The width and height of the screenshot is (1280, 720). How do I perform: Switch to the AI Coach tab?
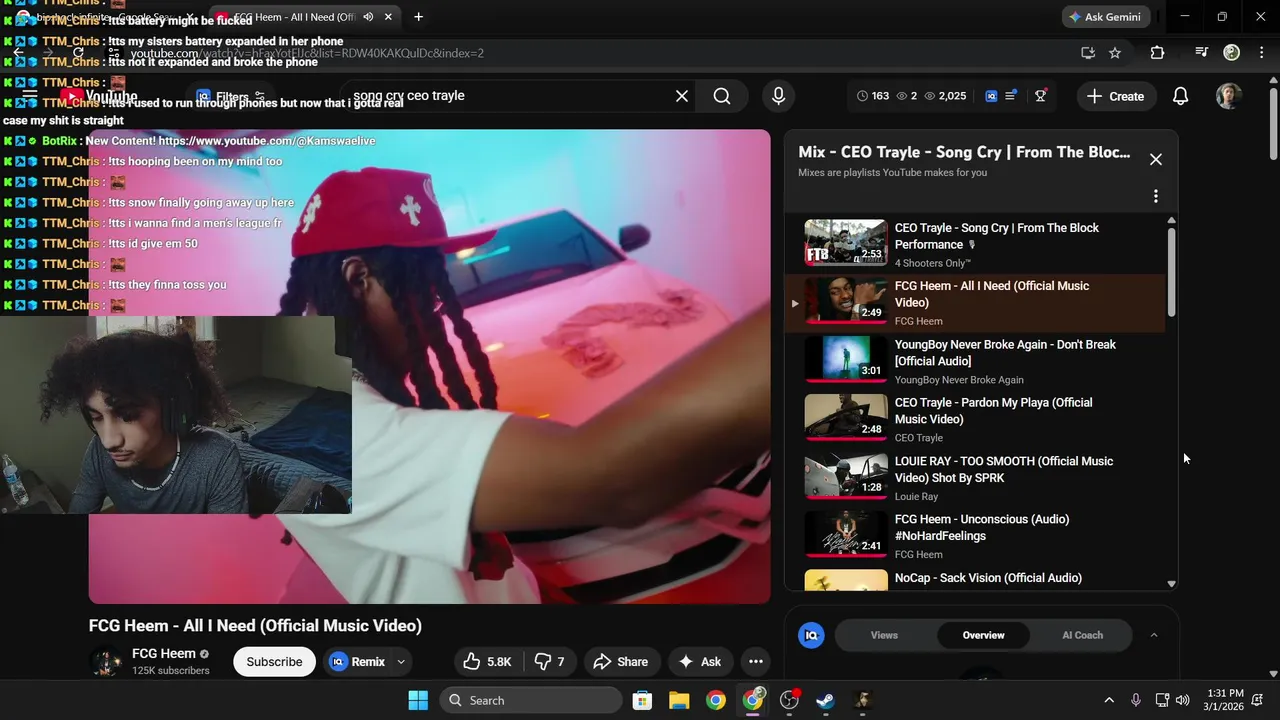1082,635
